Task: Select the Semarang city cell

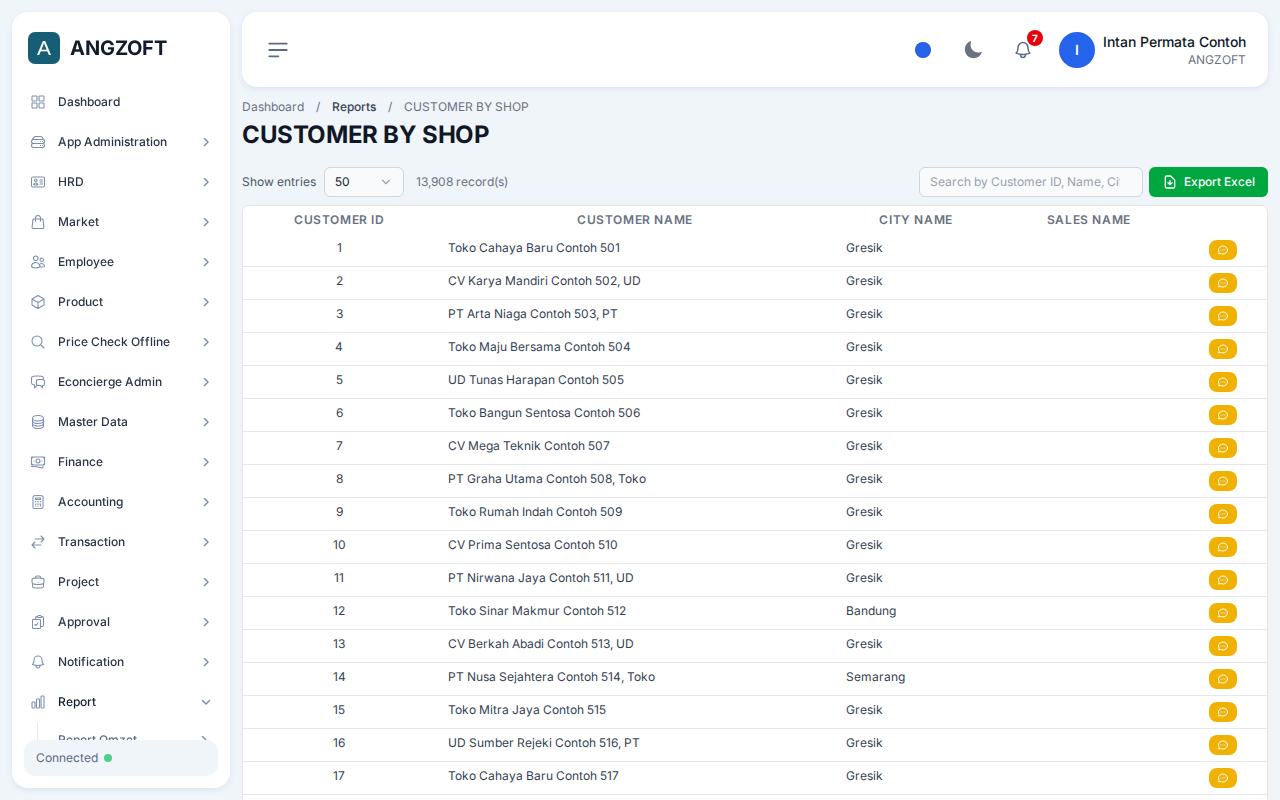Action: click(x=875, y=677)
